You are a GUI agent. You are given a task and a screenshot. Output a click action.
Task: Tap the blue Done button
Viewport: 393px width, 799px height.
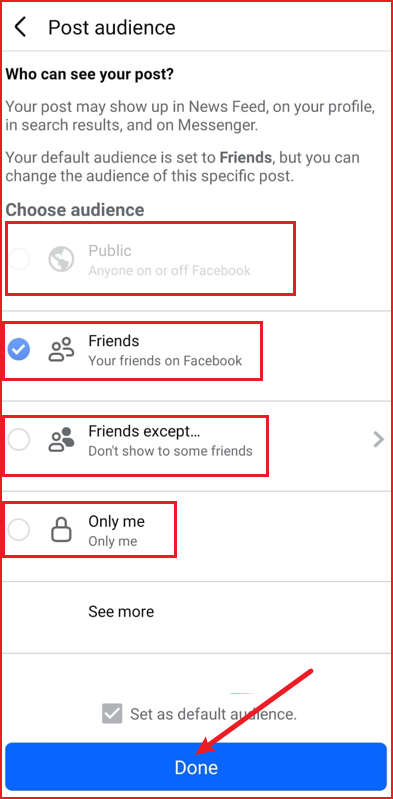pyautogui.click(x=196, y=766)
